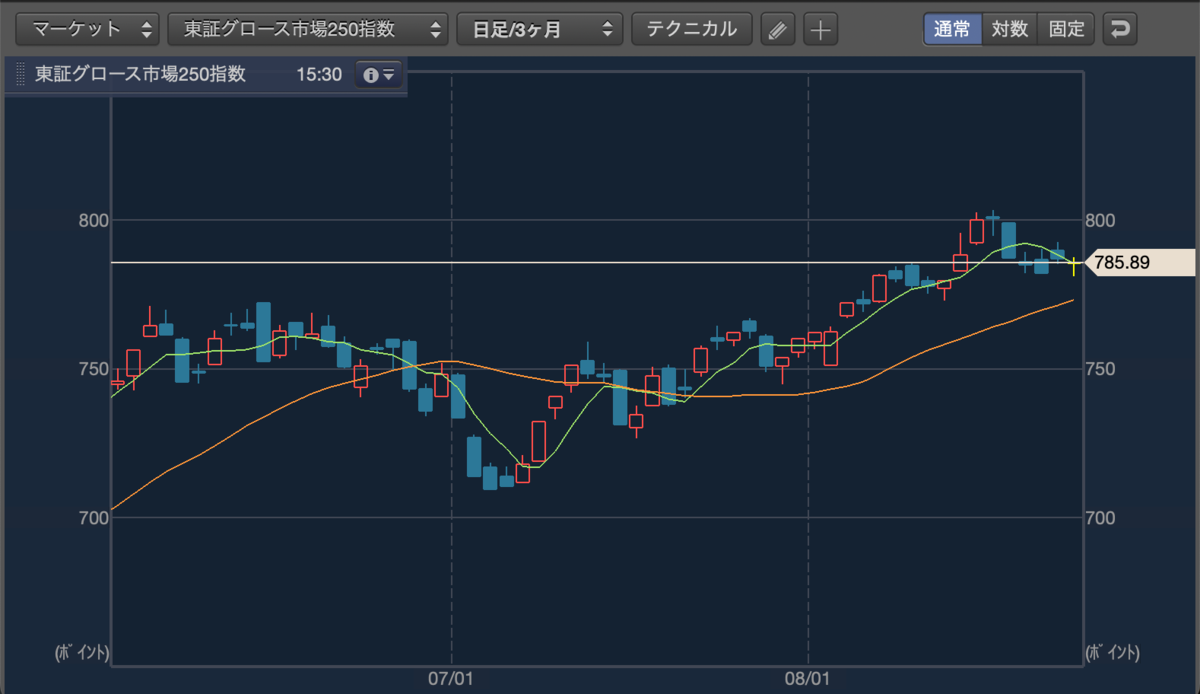The image size is (1200, 694).
Task: Click the info icon in legend bar
Action: pos(371,75)
